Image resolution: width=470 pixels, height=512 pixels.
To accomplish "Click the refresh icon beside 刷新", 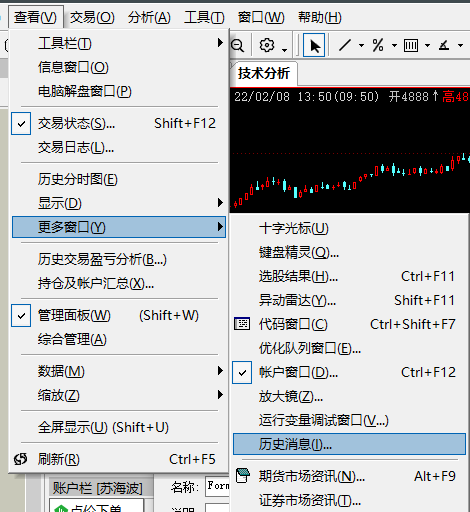I will (x=21, y=459).
